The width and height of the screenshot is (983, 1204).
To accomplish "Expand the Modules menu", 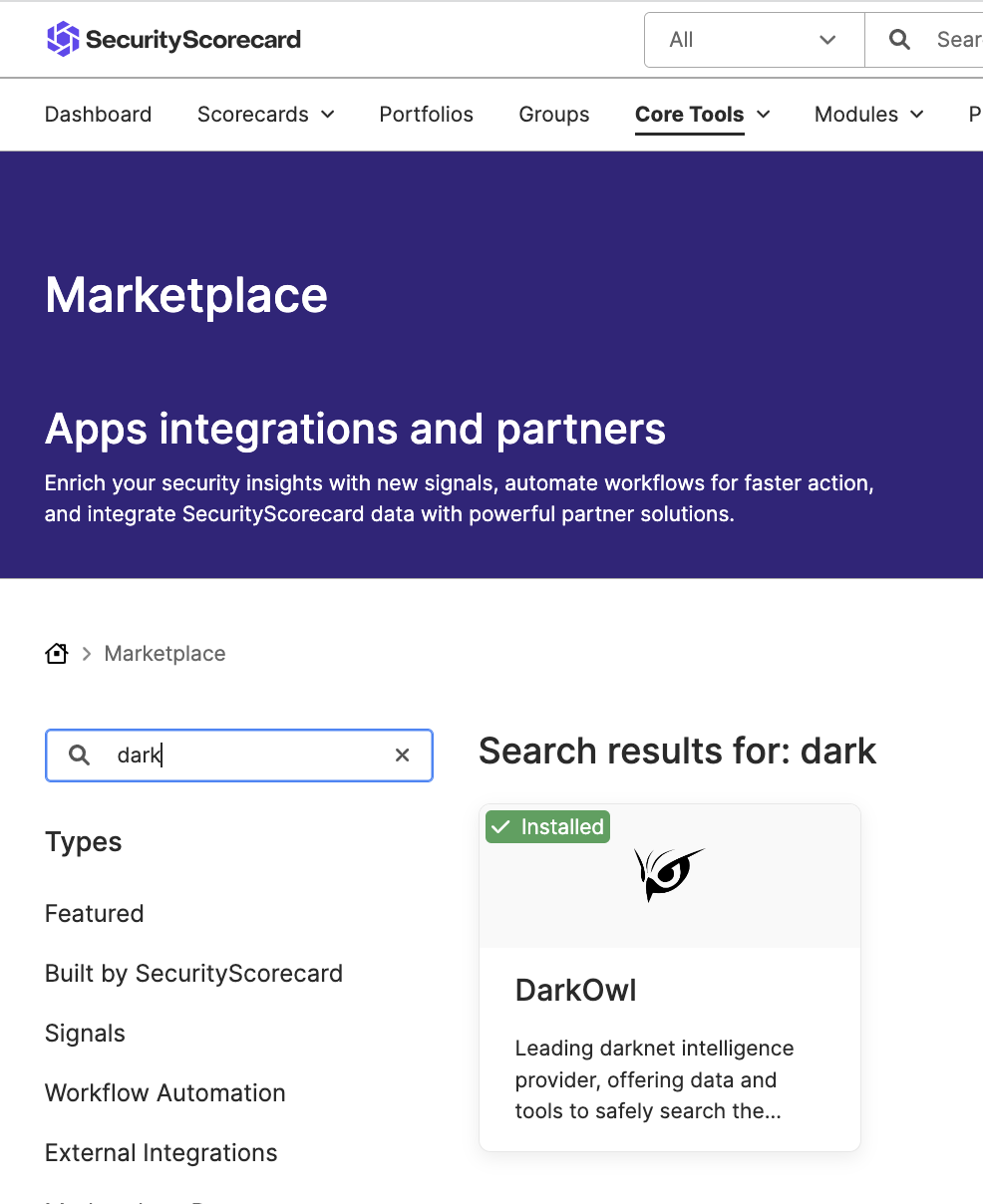I will point(869,115).
